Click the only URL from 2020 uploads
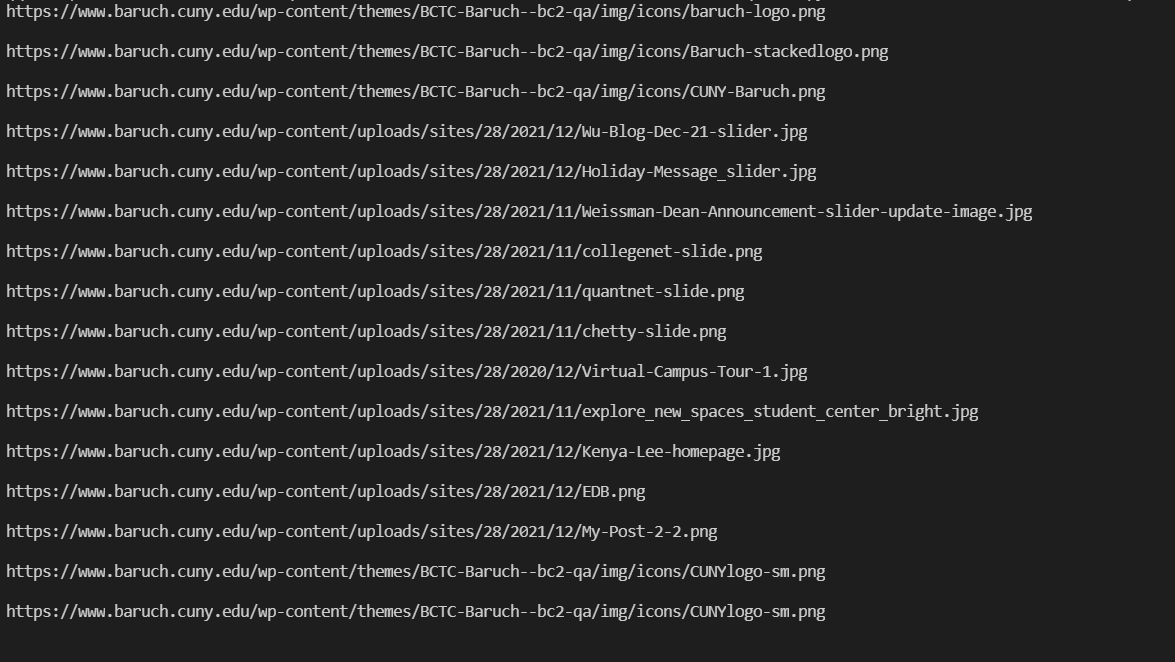Viewport: 1175px width, 662px height. click(x=406, y=372)
